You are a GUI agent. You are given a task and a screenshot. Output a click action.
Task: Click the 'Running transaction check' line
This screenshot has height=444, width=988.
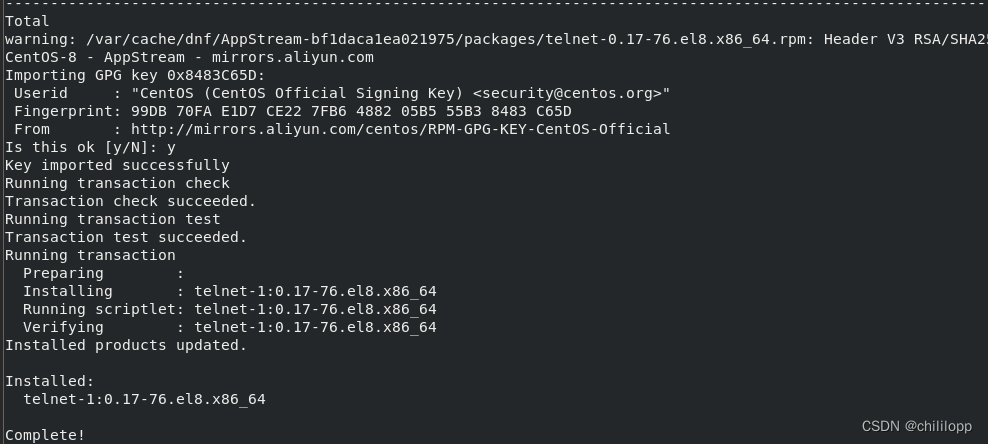point(117,183)
